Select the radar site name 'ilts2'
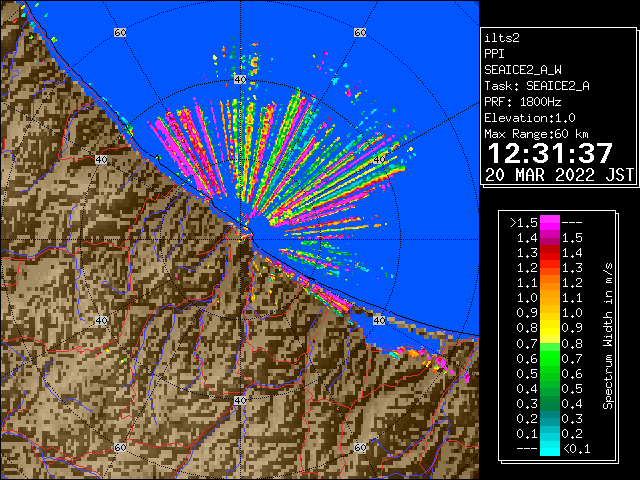 502,38
